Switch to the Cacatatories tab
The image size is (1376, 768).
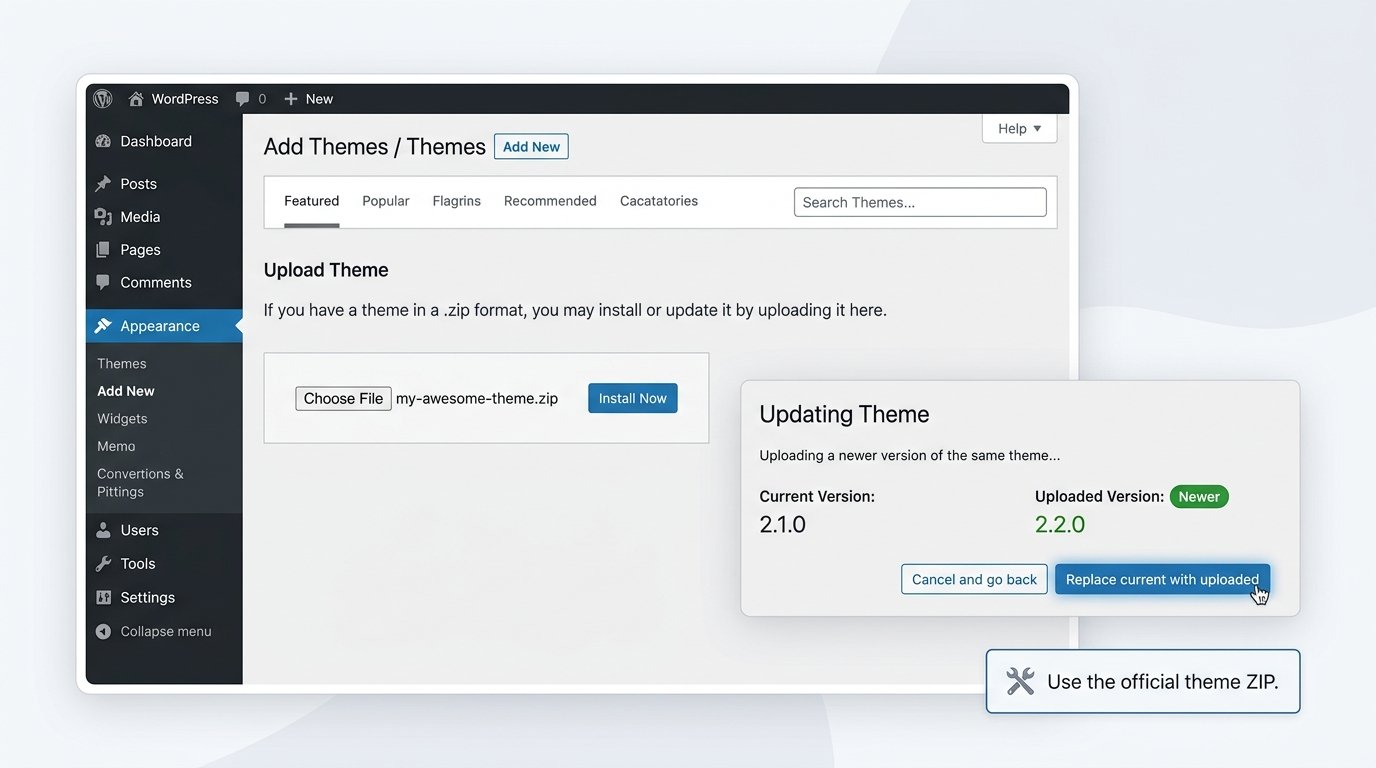(659, 201)
